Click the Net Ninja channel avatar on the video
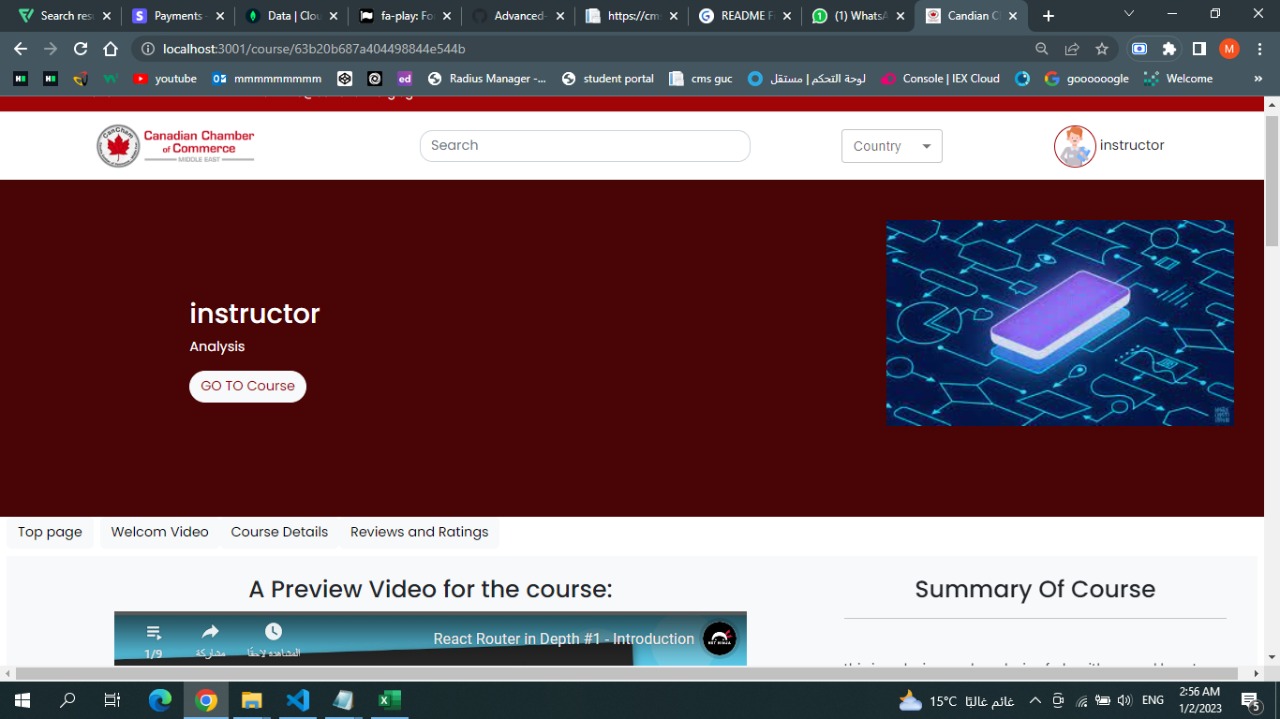Screen dimensions: 1280x719 tap(719, 639)
